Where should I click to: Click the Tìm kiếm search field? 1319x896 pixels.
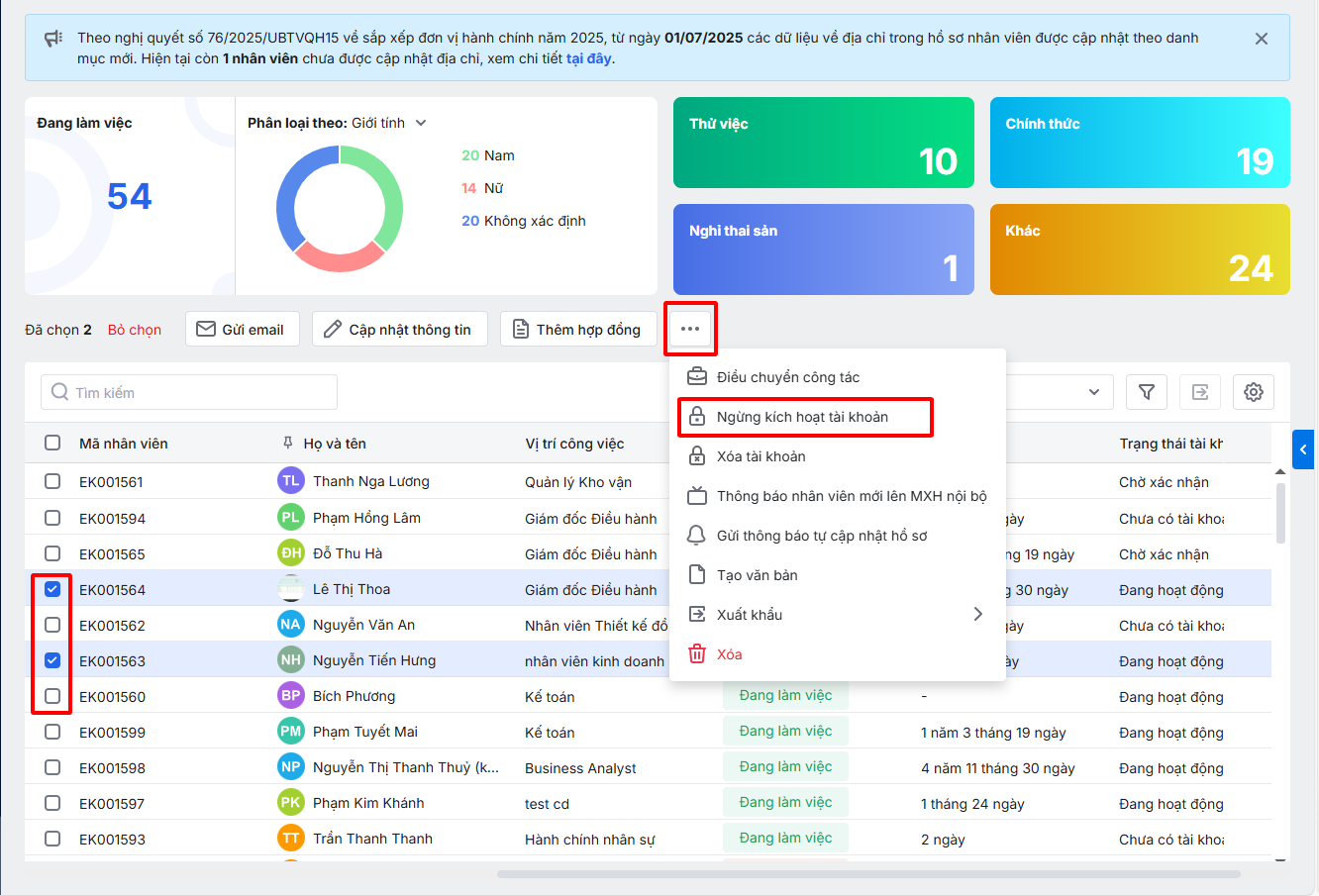point(188,392)
